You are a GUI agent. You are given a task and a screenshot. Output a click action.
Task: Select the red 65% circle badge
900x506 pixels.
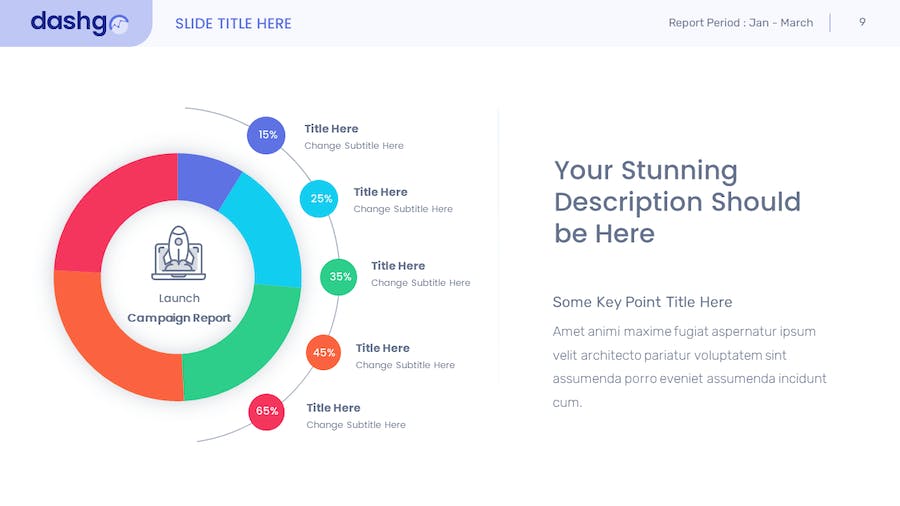click(x=267, y=411)
